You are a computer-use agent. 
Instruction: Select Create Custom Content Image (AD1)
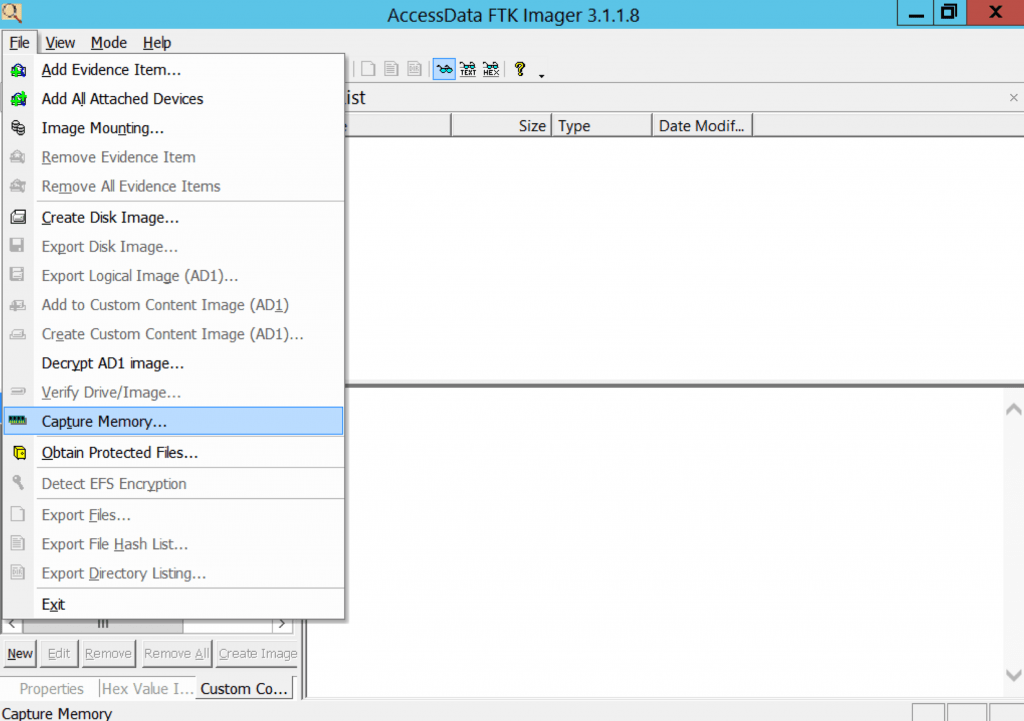click(173, 334)
